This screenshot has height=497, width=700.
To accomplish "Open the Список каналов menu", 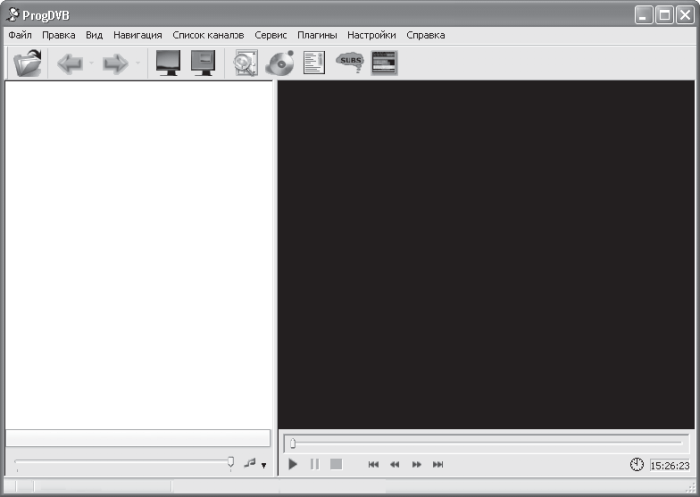I will pyautogui.click(x=208, y=35).
